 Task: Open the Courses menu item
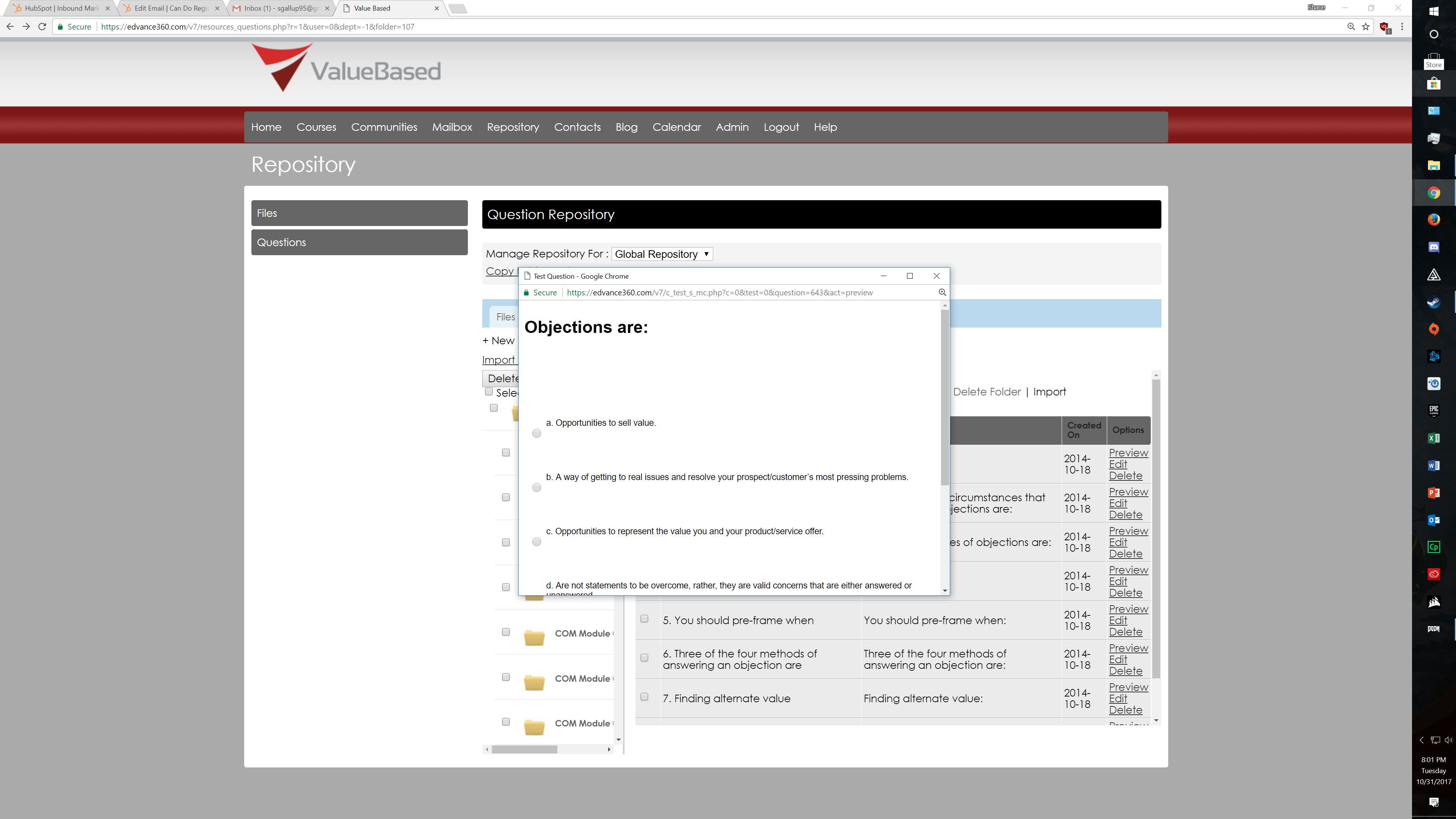tap(316, 127)
